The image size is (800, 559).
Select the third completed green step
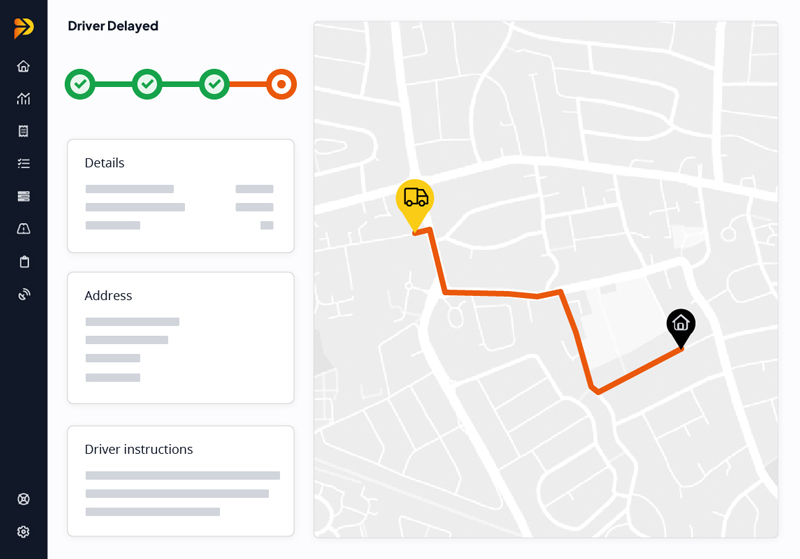coord(214,84)
